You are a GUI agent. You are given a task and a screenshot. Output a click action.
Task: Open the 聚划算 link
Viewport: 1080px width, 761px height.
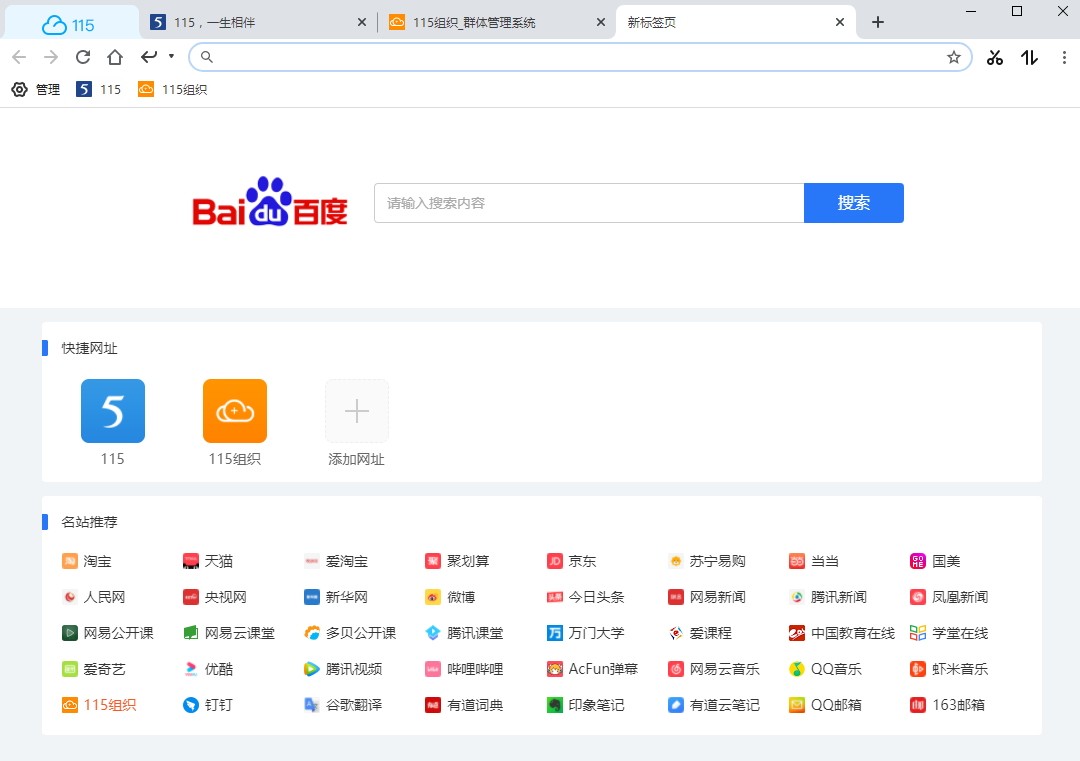(x=457, y=561)
